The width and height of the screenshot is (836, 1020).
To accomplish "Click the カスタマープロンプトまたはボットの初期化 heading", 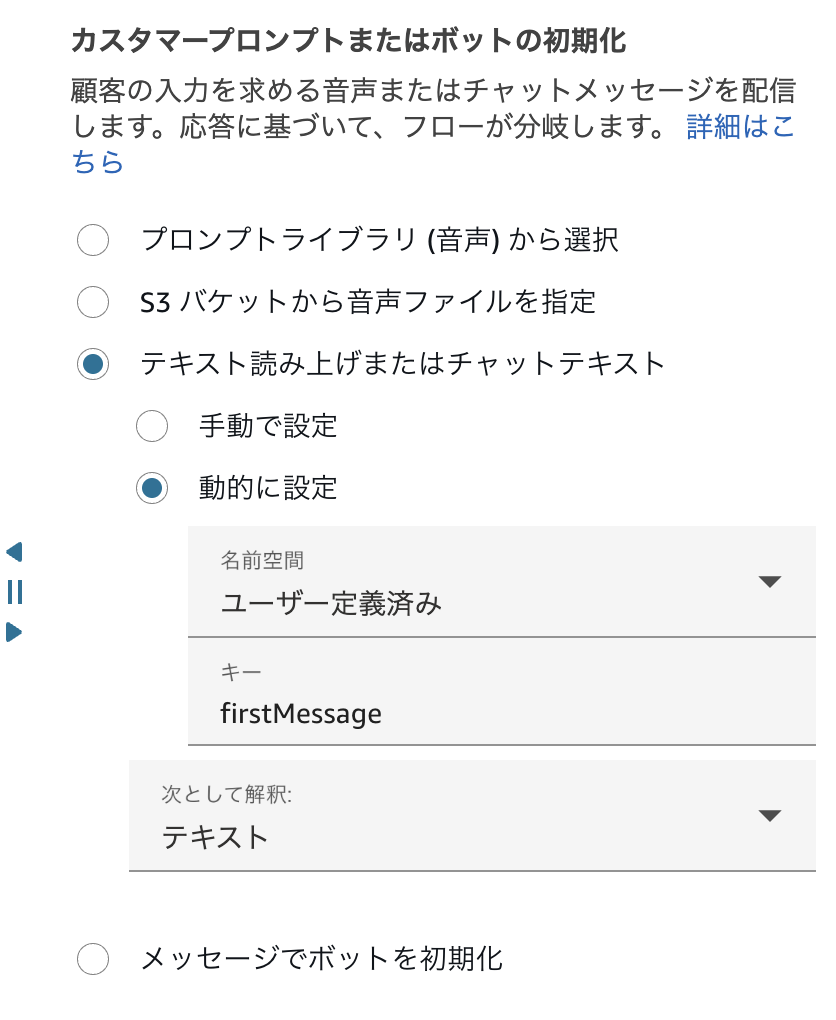I will pos(349,41).
